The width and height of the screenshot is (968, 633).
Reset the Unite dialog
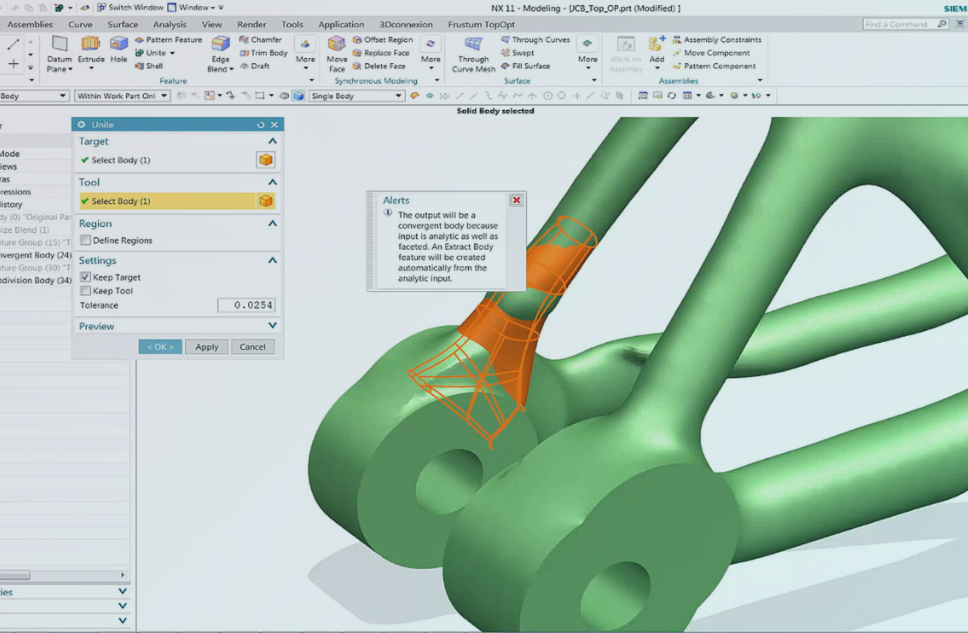pos(261,125)
